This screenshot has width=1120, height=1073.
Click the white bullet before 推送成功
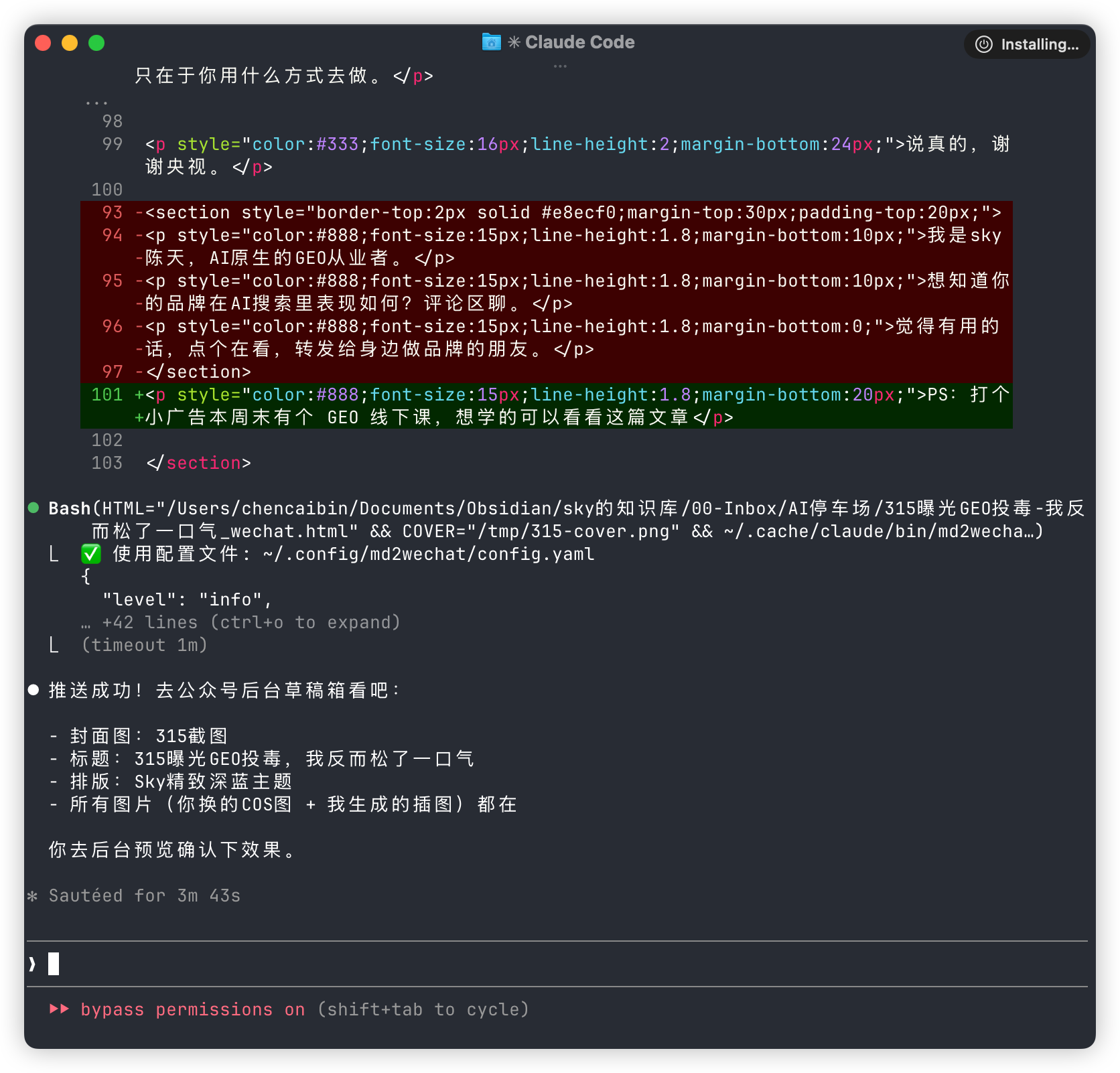tap(33, 690)
